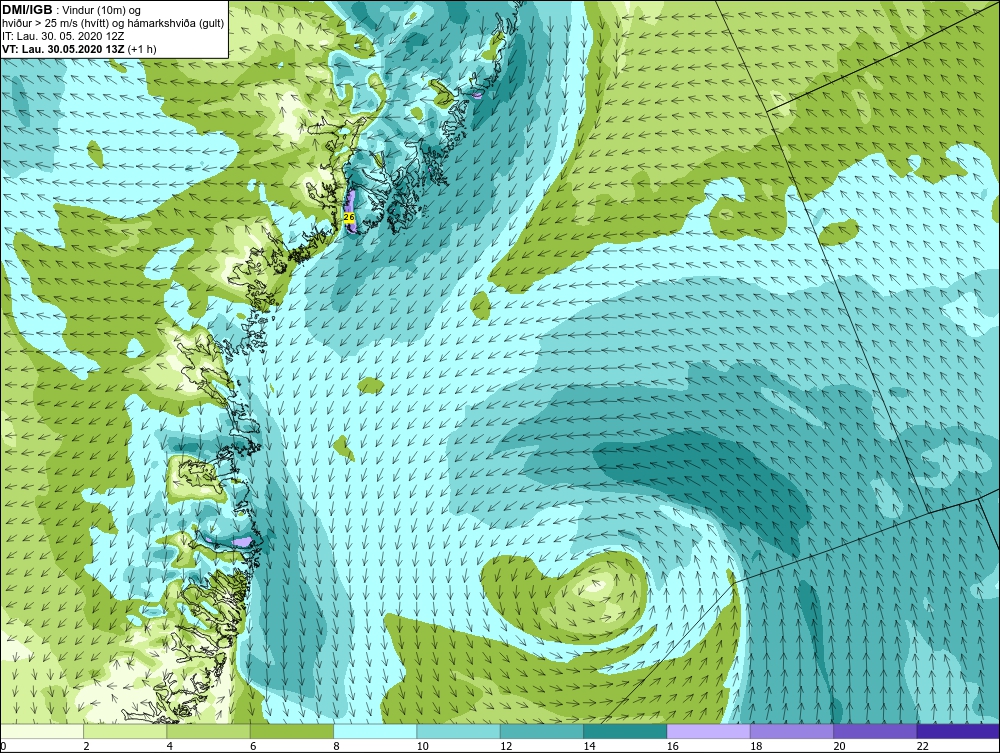
Task: Select the 8–10 m/s legend swatch
Action: (375, 731)
